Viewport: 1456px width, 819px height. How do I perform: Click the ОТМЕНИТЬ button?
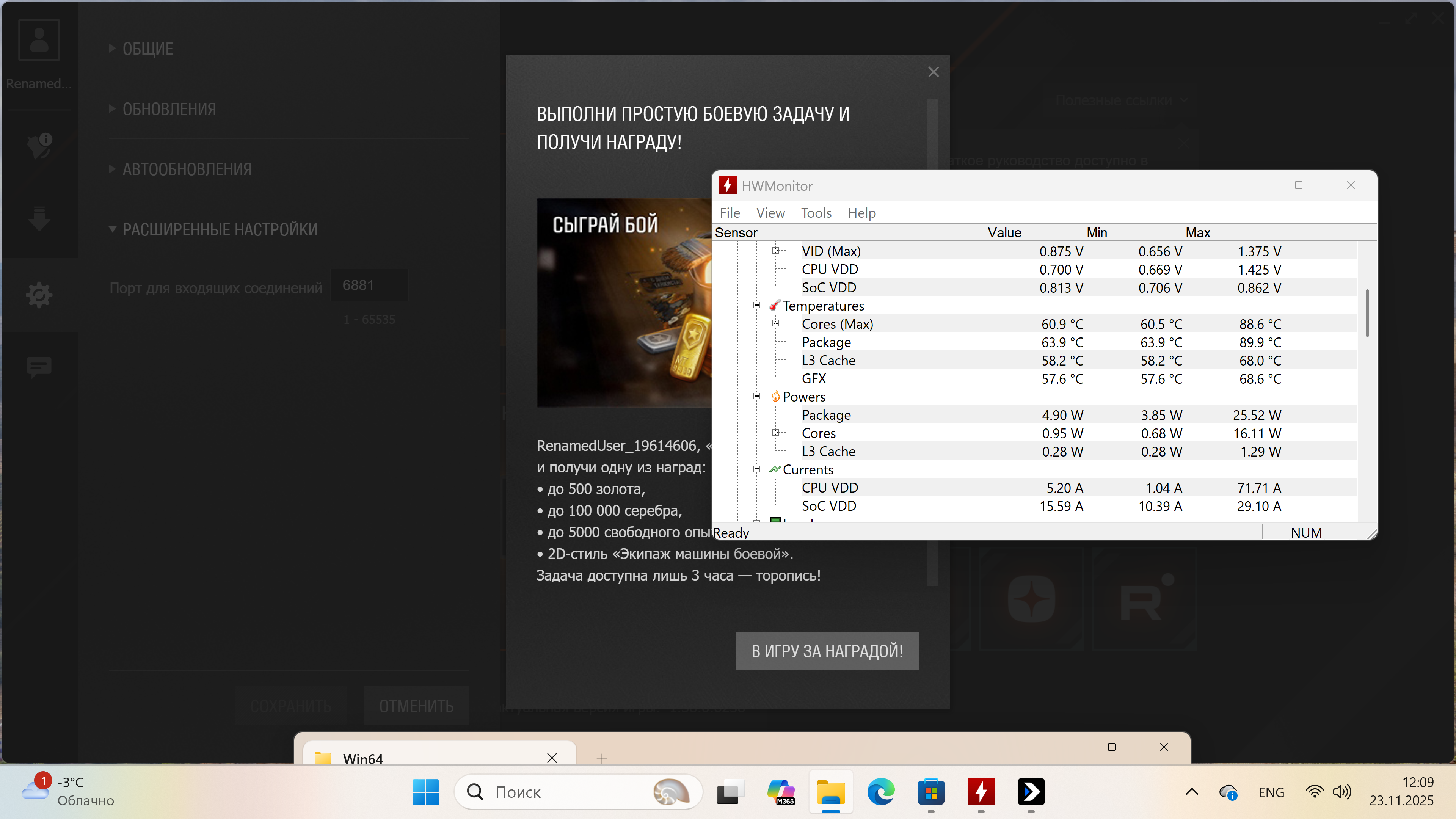click(416, 705)
